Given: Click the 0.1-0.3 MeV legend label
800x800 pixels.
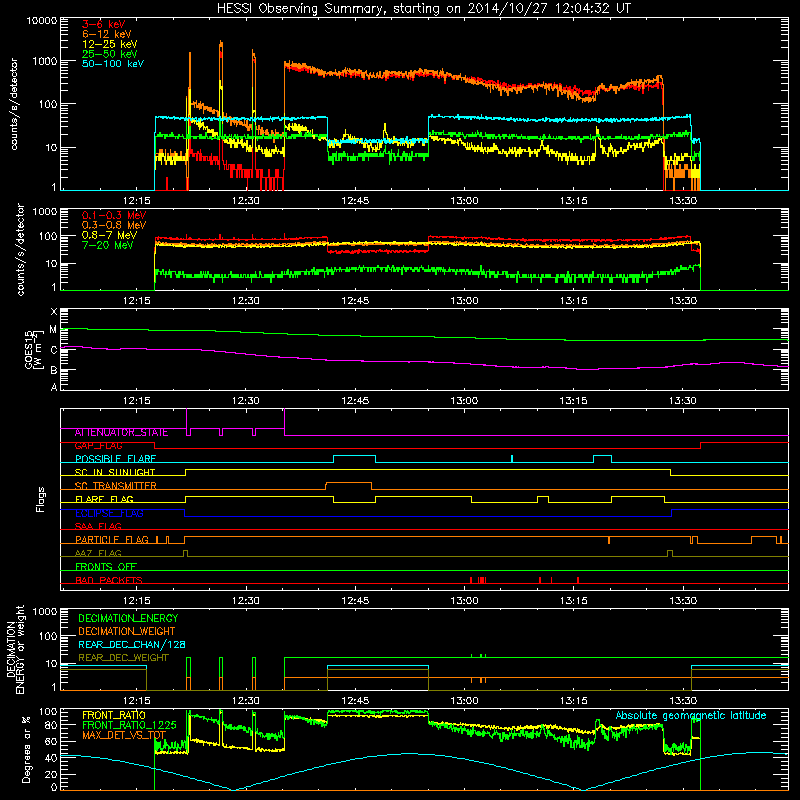Looking at the screenshot, I should (114, 215).
